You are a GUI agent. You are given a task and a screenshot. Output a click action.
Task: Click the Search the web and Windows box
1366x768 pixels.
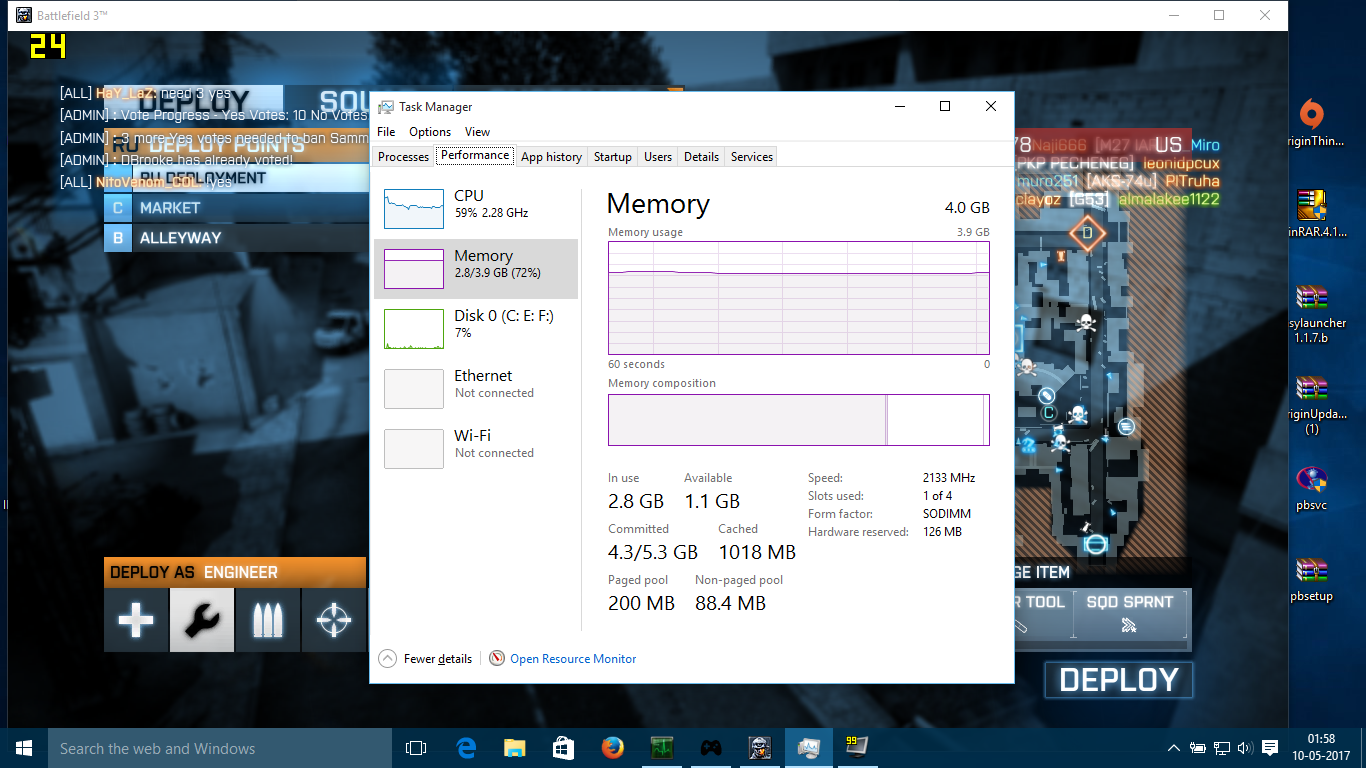219,748
